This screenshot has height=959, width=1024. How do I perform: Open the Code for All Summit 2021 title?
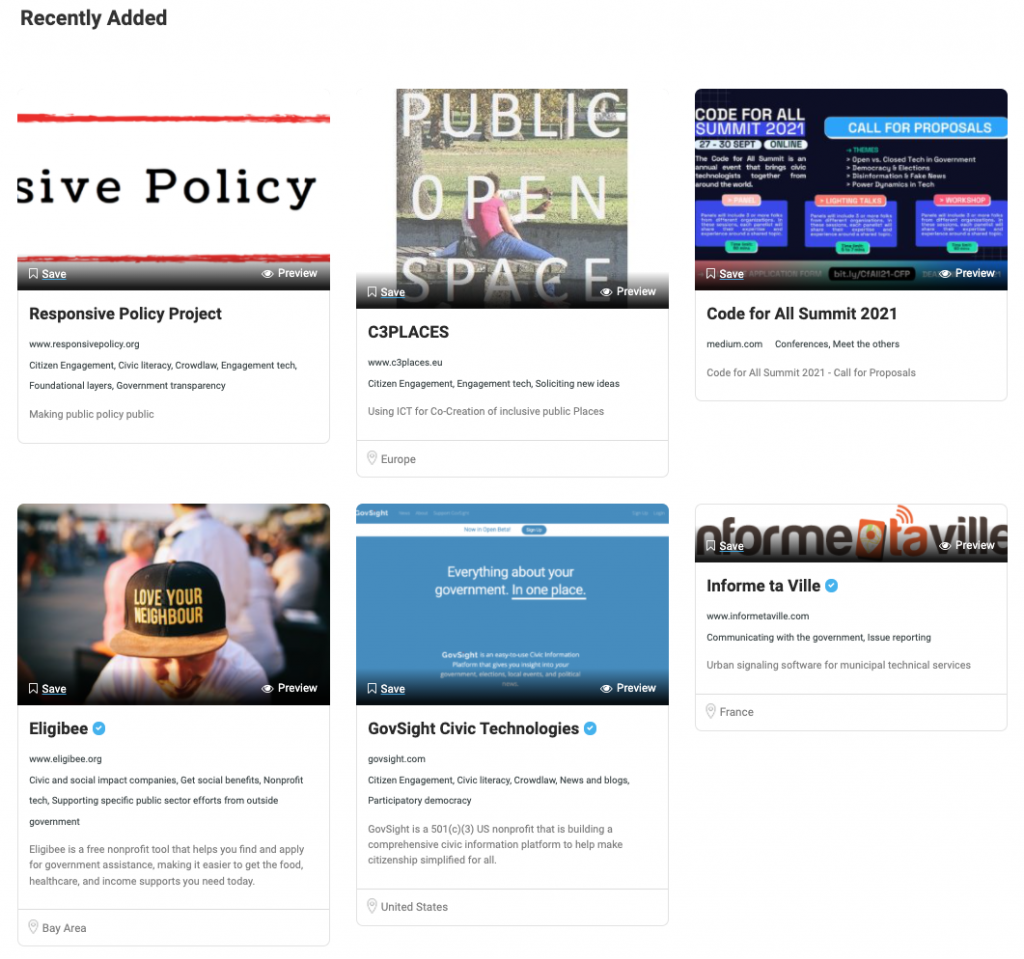coord(802,314)
